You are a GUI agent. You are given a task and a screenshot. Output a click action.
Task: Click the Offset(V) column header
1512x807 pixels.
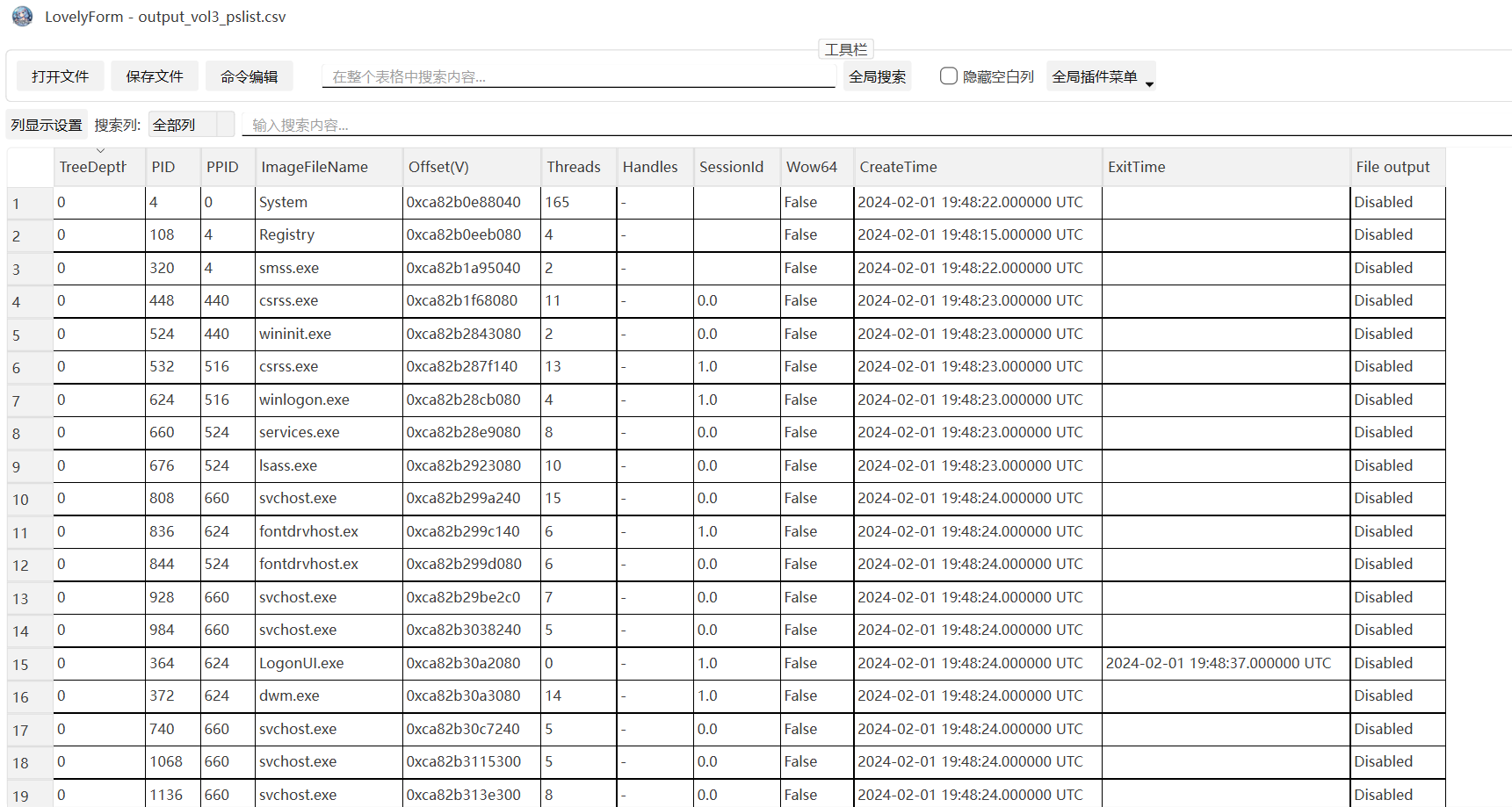point(472,167)
